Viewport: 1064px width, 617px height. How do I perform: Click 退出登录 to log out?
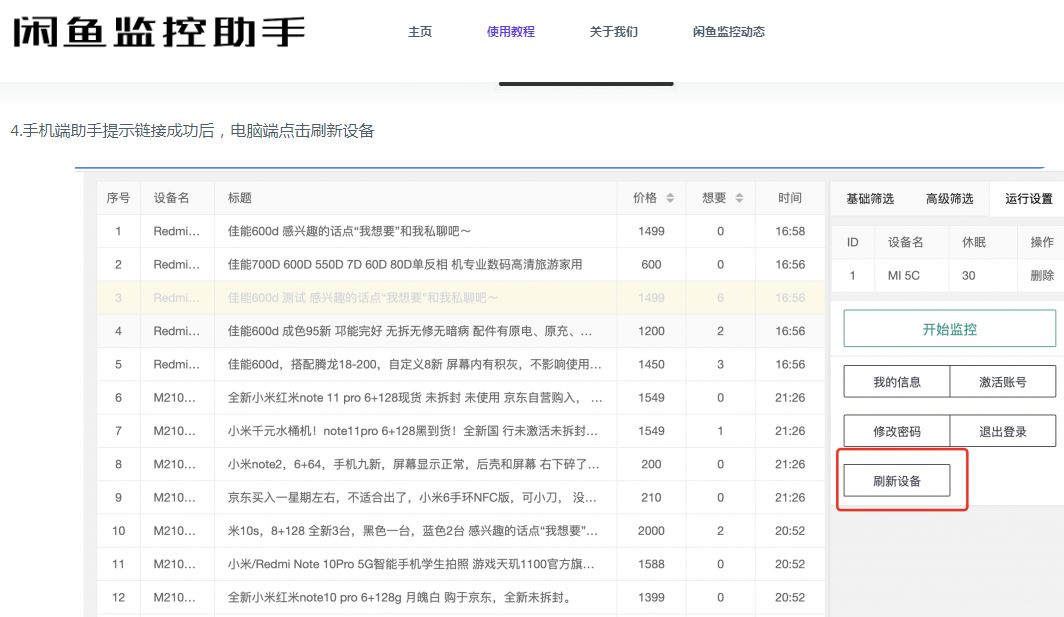click(1002, 432)
